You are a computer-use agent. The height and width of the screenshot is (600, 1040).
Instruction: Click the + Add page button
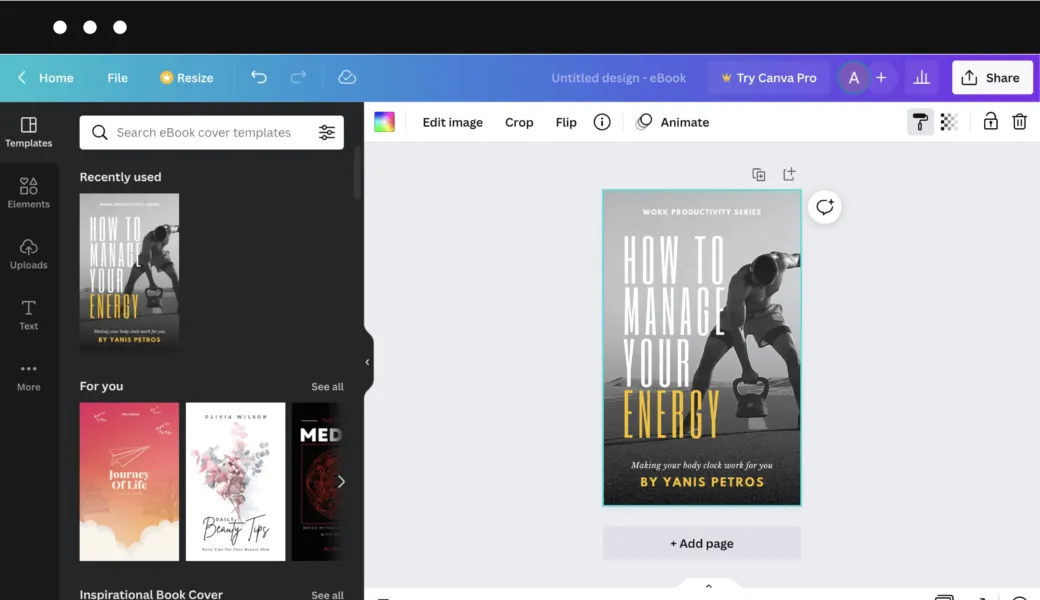(702, 543)
